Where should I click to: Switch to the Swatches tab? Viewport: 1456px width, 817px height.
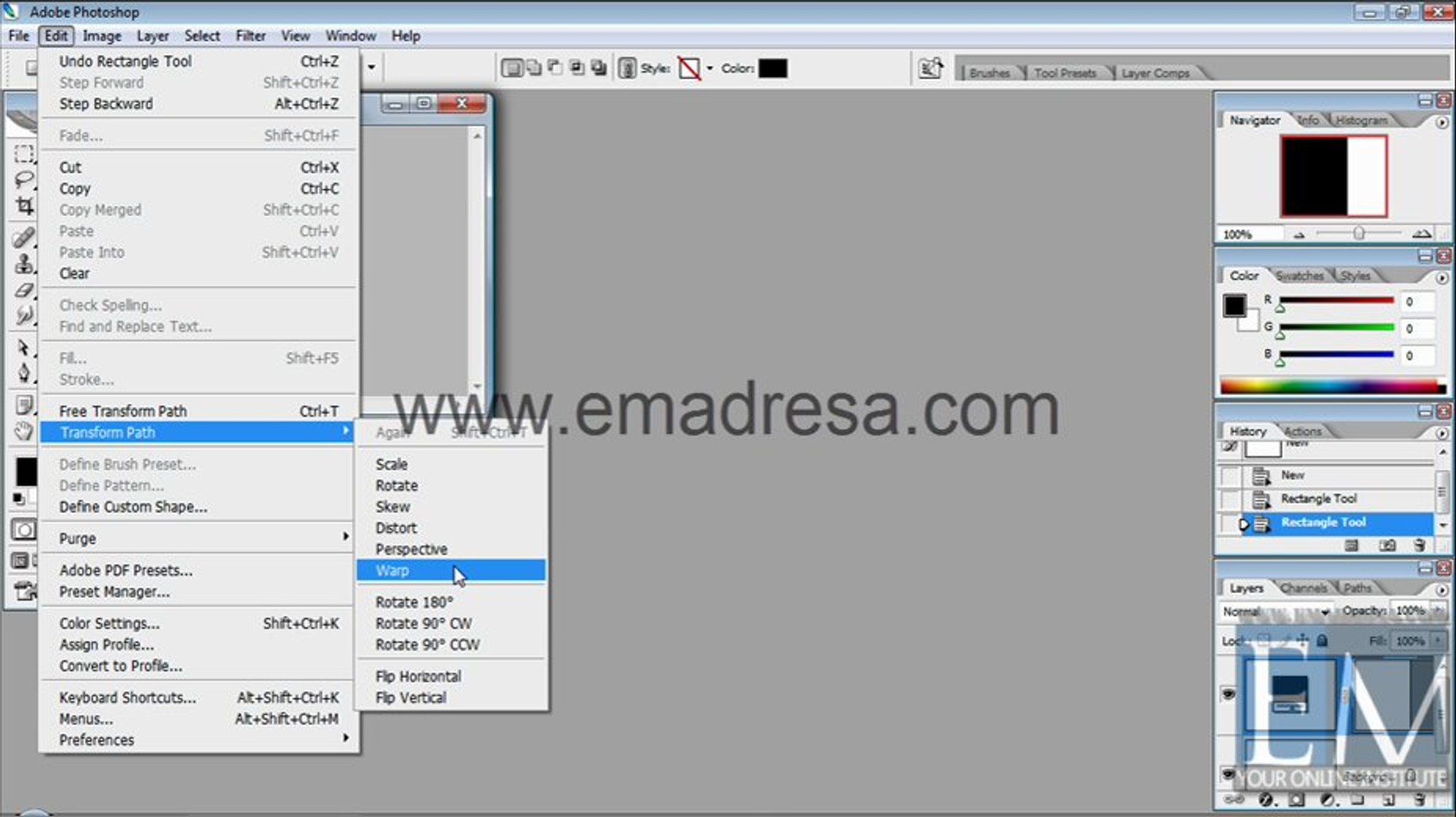(1299, 275)
